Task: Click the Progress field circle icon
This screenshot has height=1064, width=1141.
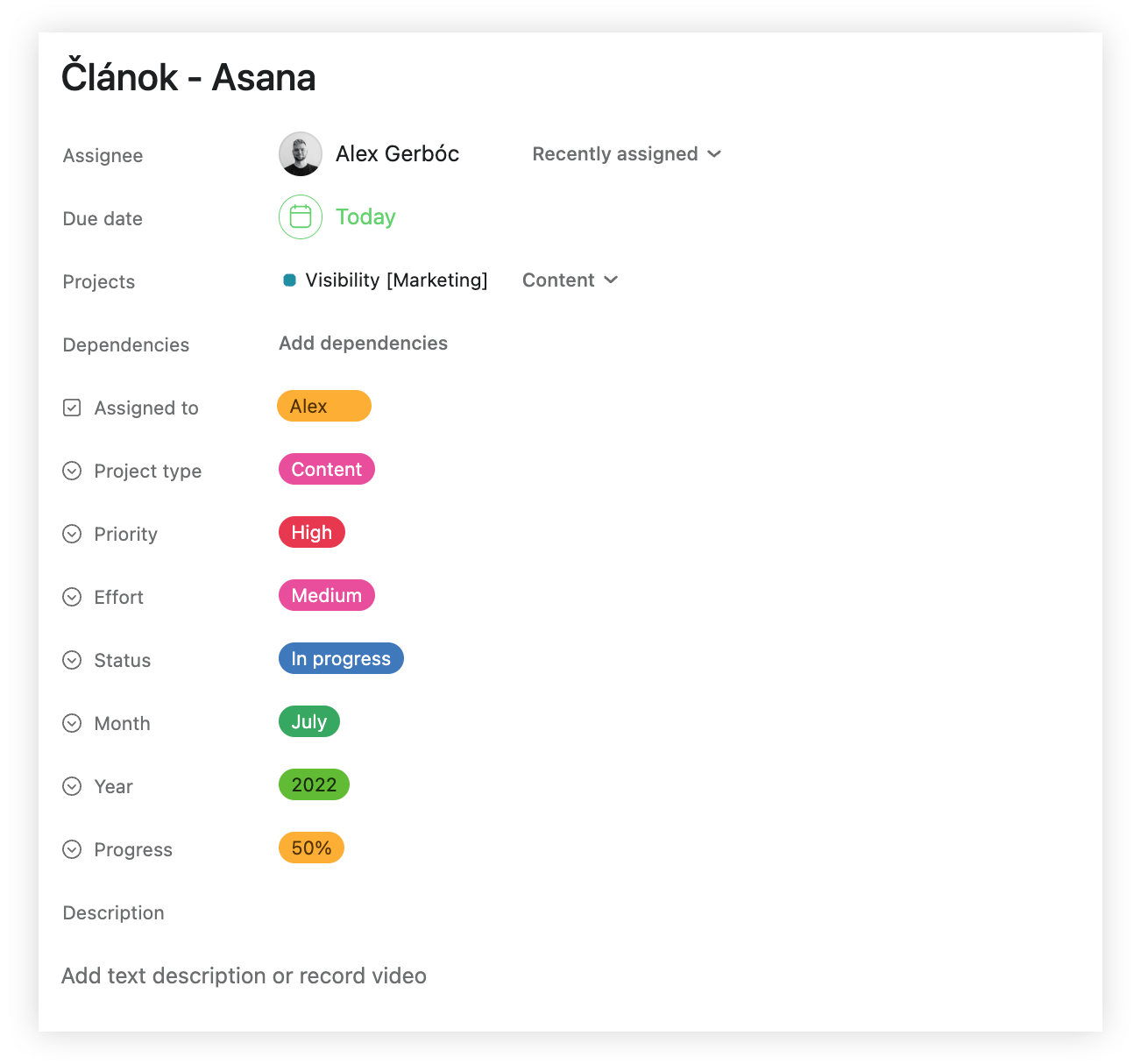Action: (72, 849)
